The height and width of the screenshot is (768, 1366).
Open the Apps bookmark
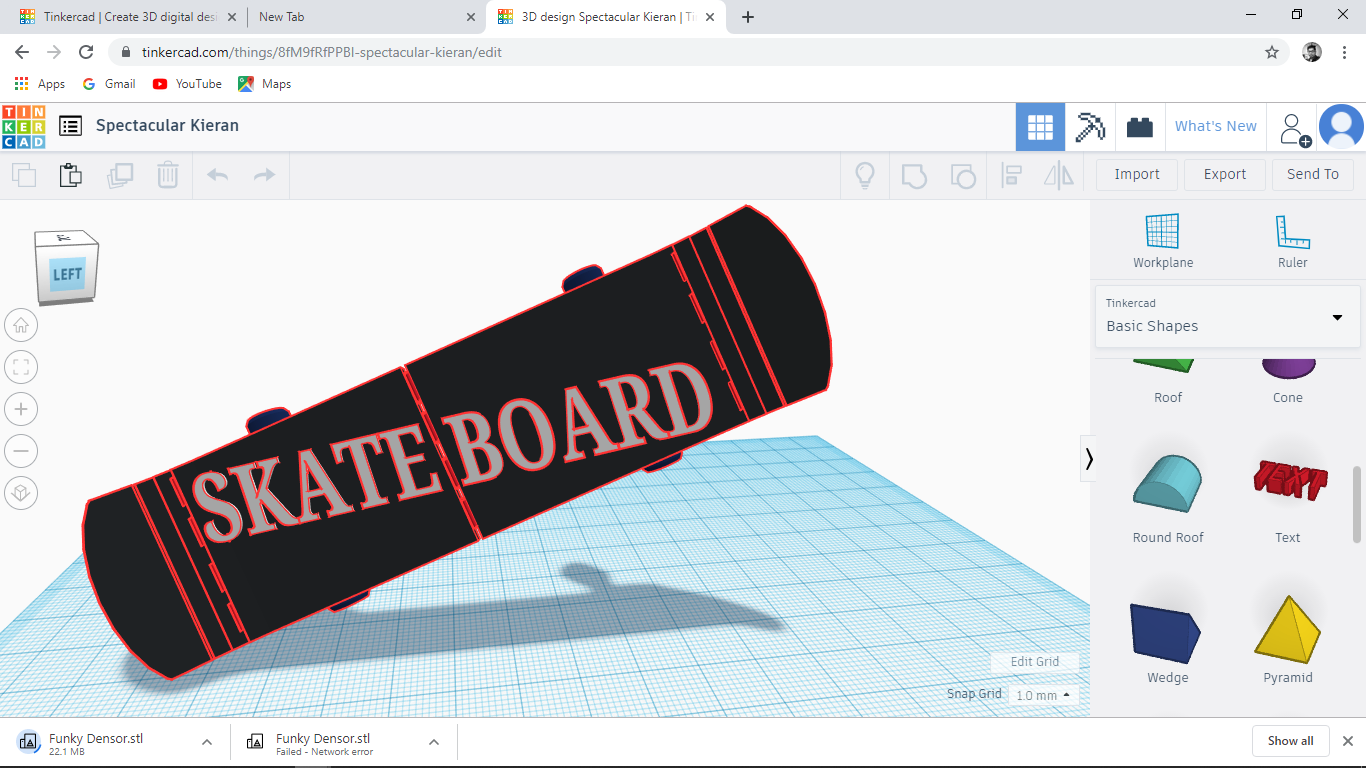pyautogui.click(x=40, y=84)
